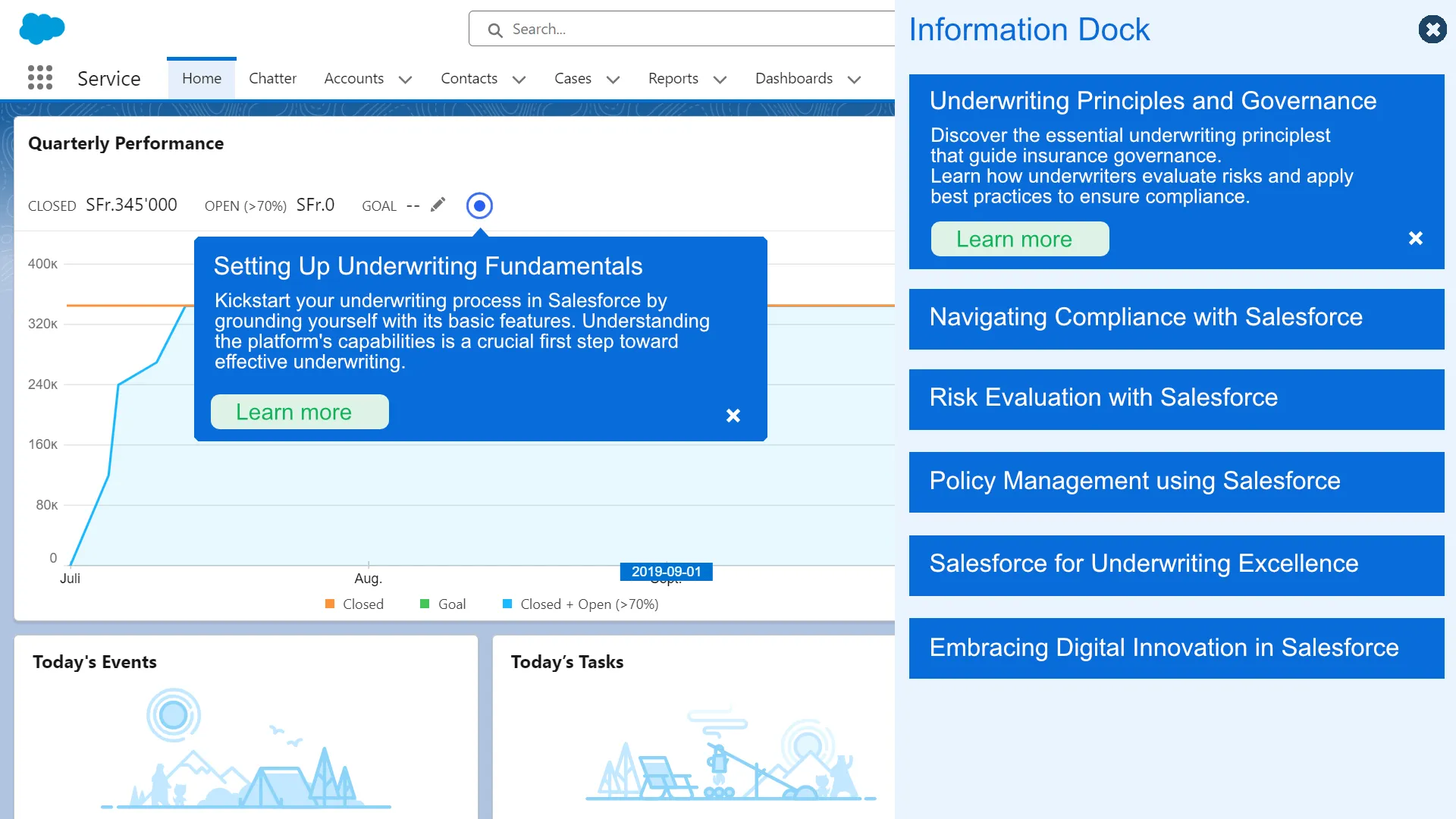Open the App Launcher grid icon
1456x819 pixels.
[x=40, y=77]
